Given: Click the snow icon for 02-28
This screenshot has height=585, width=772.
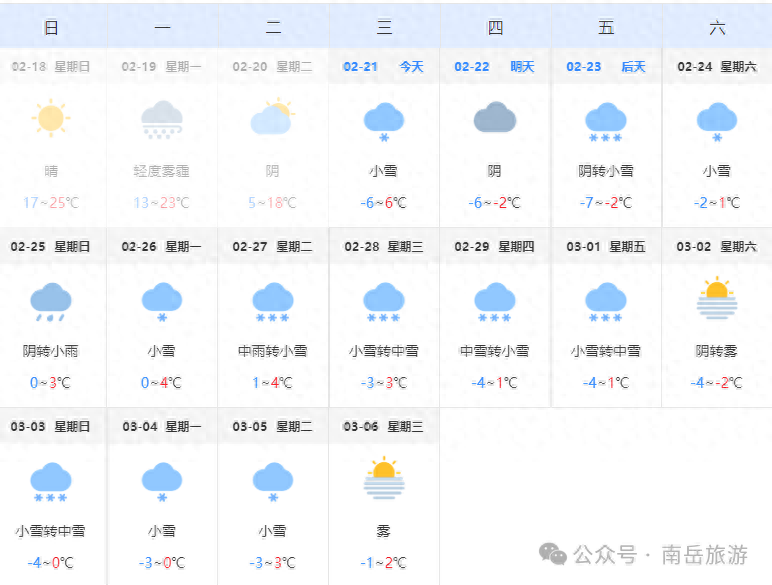Looking at the screenshot, I should click(384, 302).
